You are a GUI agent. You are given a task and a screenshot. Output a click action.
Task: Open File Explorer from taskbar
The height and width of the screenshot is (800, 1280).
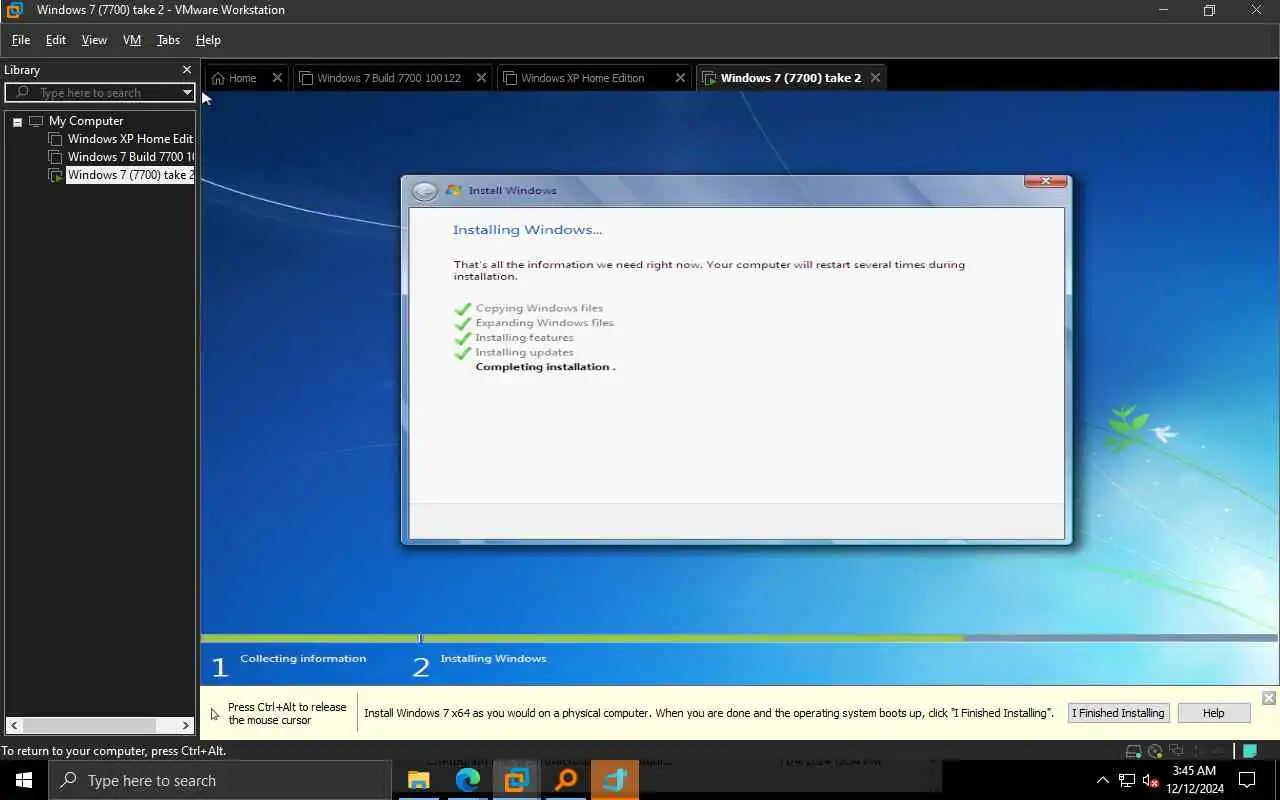click(418, 780)
